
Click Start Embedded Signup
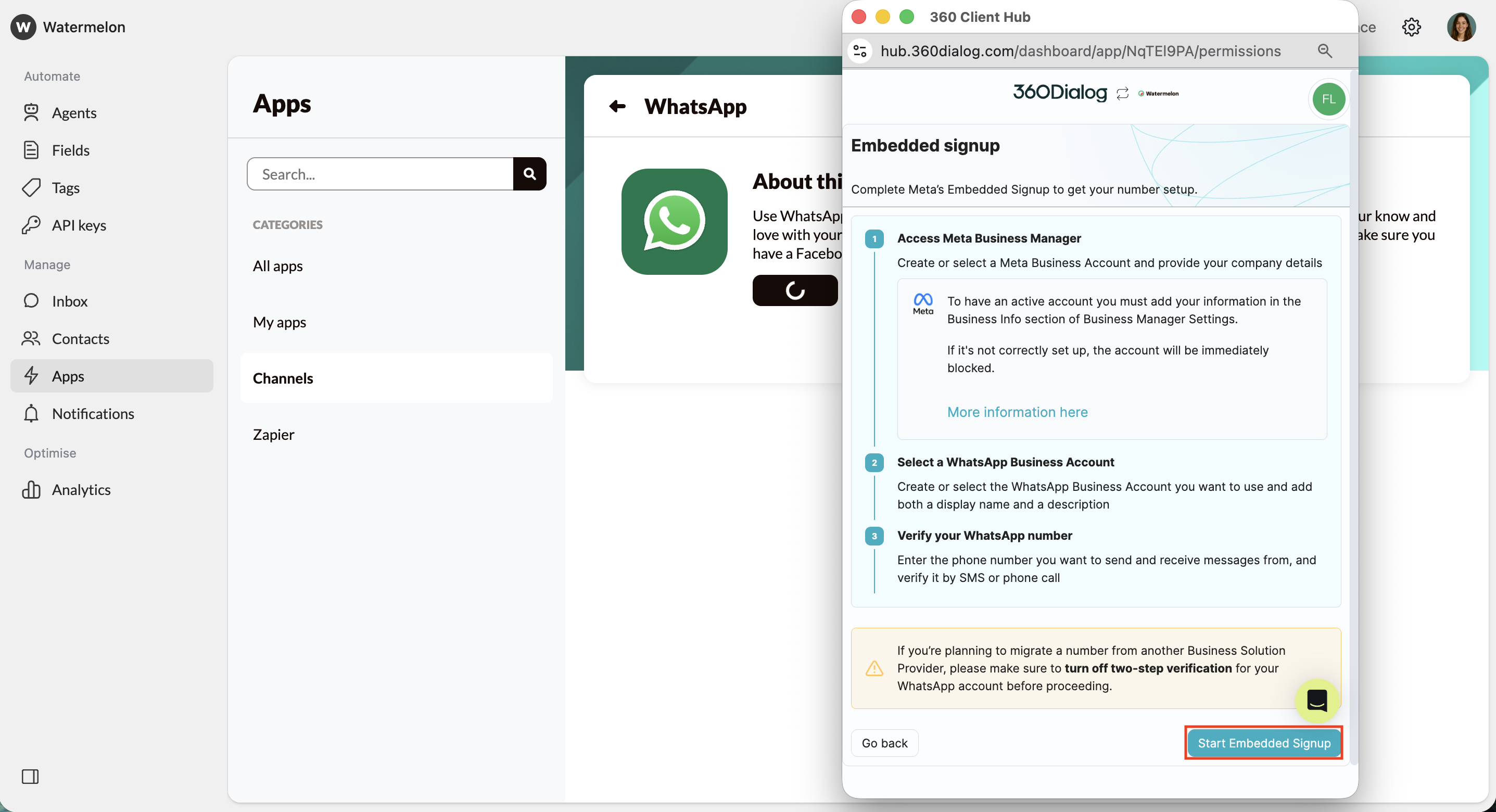(1264, 743)
